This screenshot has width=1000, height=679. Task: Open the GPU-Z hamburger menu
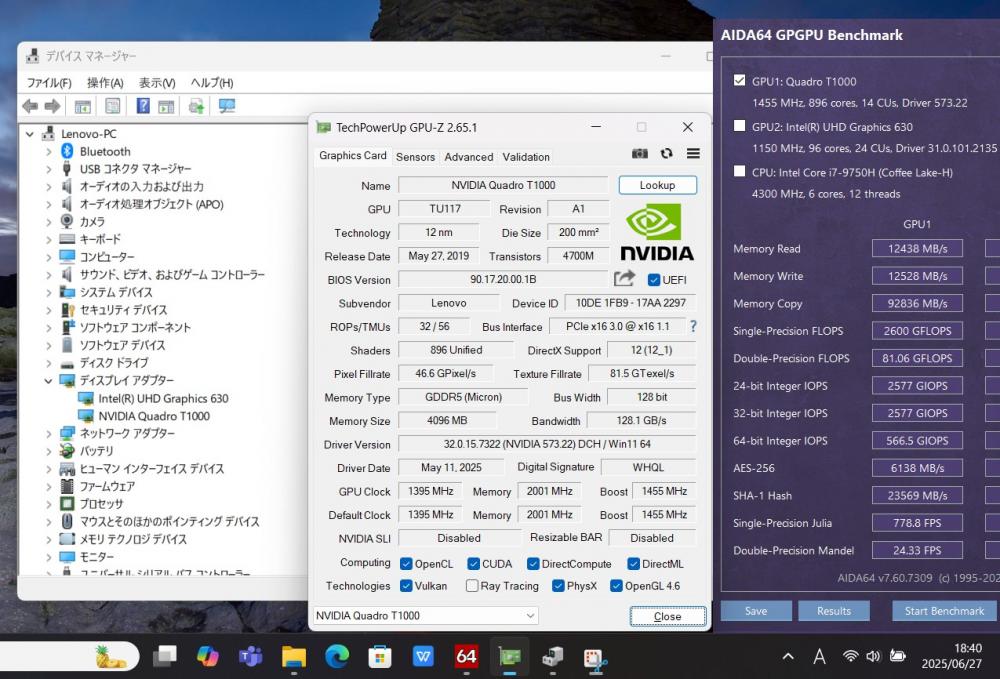693,154
